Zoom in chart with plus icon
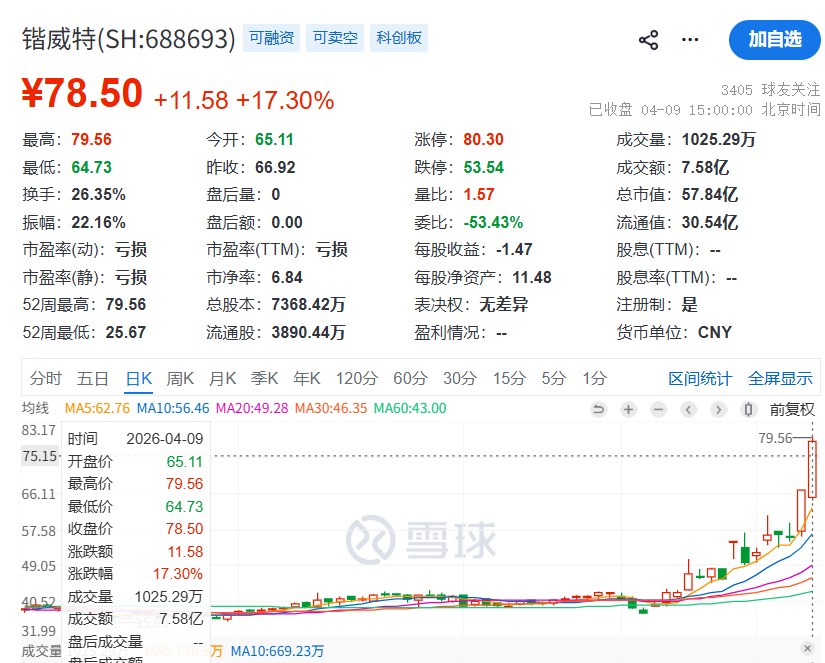Image resolution: width=825 pixels, height=663 pixels. coord(628,409)
